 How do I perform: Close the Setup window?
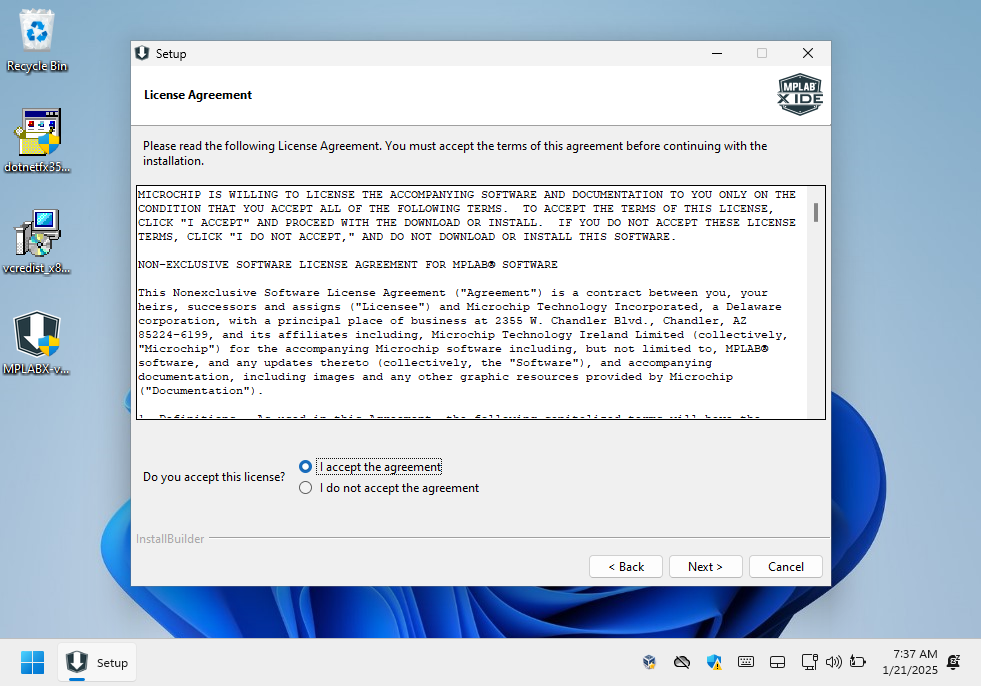(x=808, y=53)
